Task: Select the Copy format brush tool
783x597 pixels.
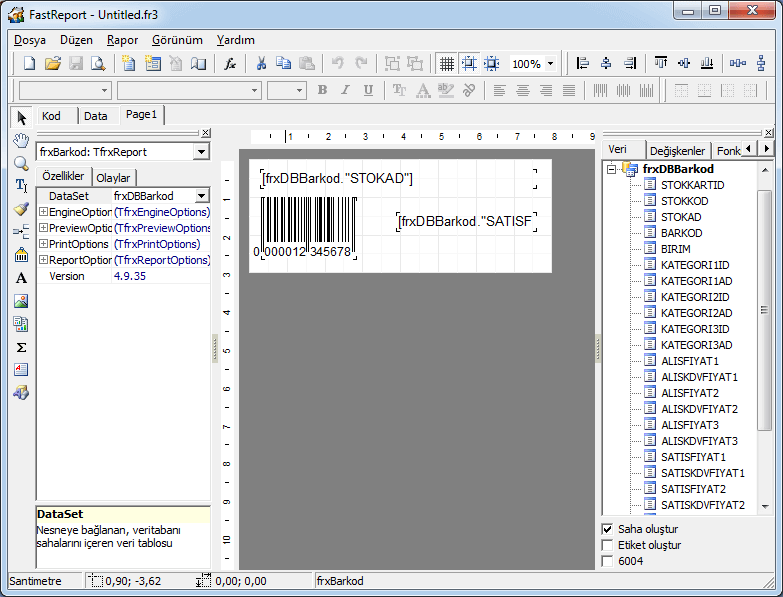Action: [21, 209]
